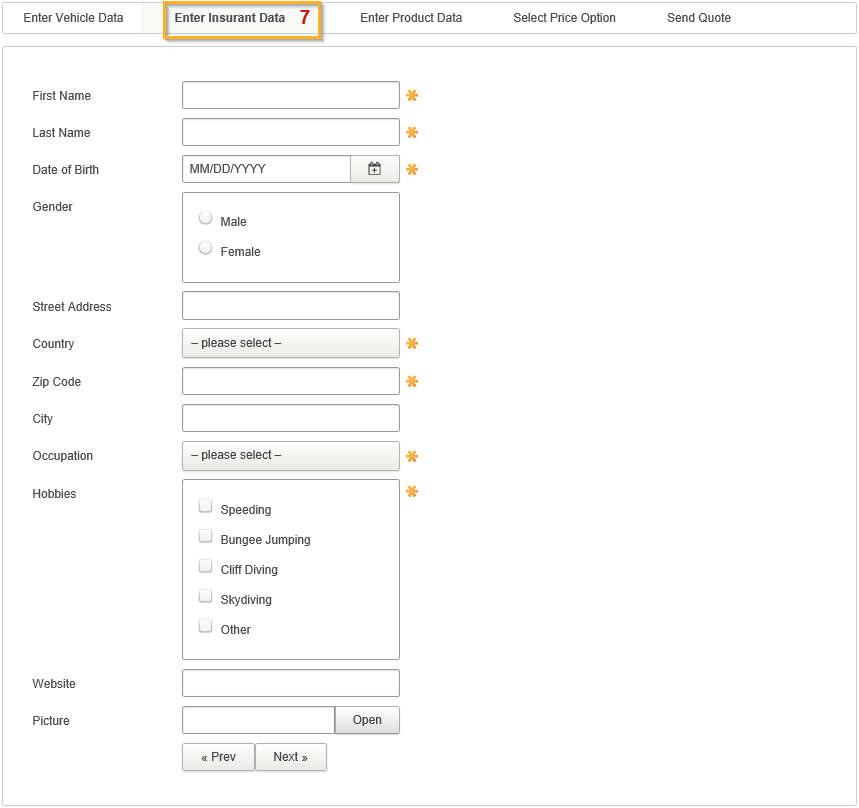
Task: Open the Occupation dropdown list
Action: coord(290,455)
